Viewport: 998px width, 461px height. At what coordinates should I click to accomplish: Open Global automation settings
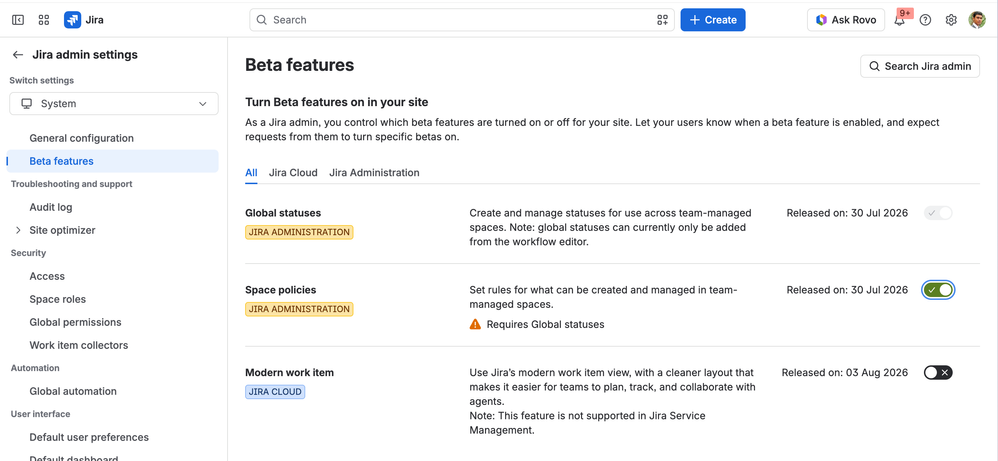tap(73, 390)
